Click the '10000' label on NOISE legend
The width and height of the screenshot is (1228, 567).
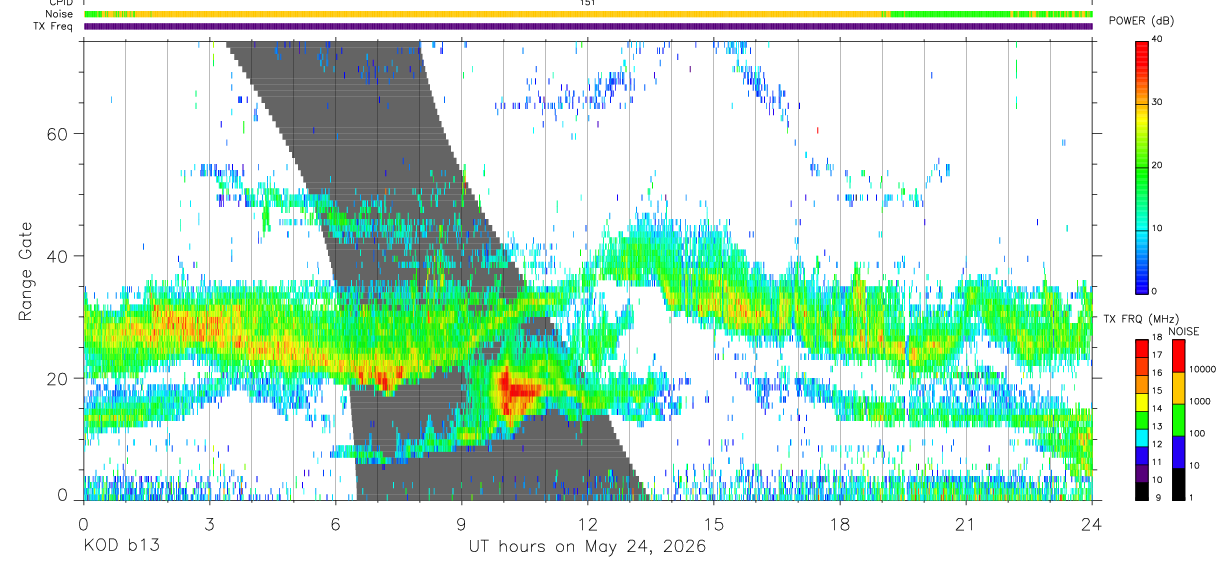tap(1204, 369)
